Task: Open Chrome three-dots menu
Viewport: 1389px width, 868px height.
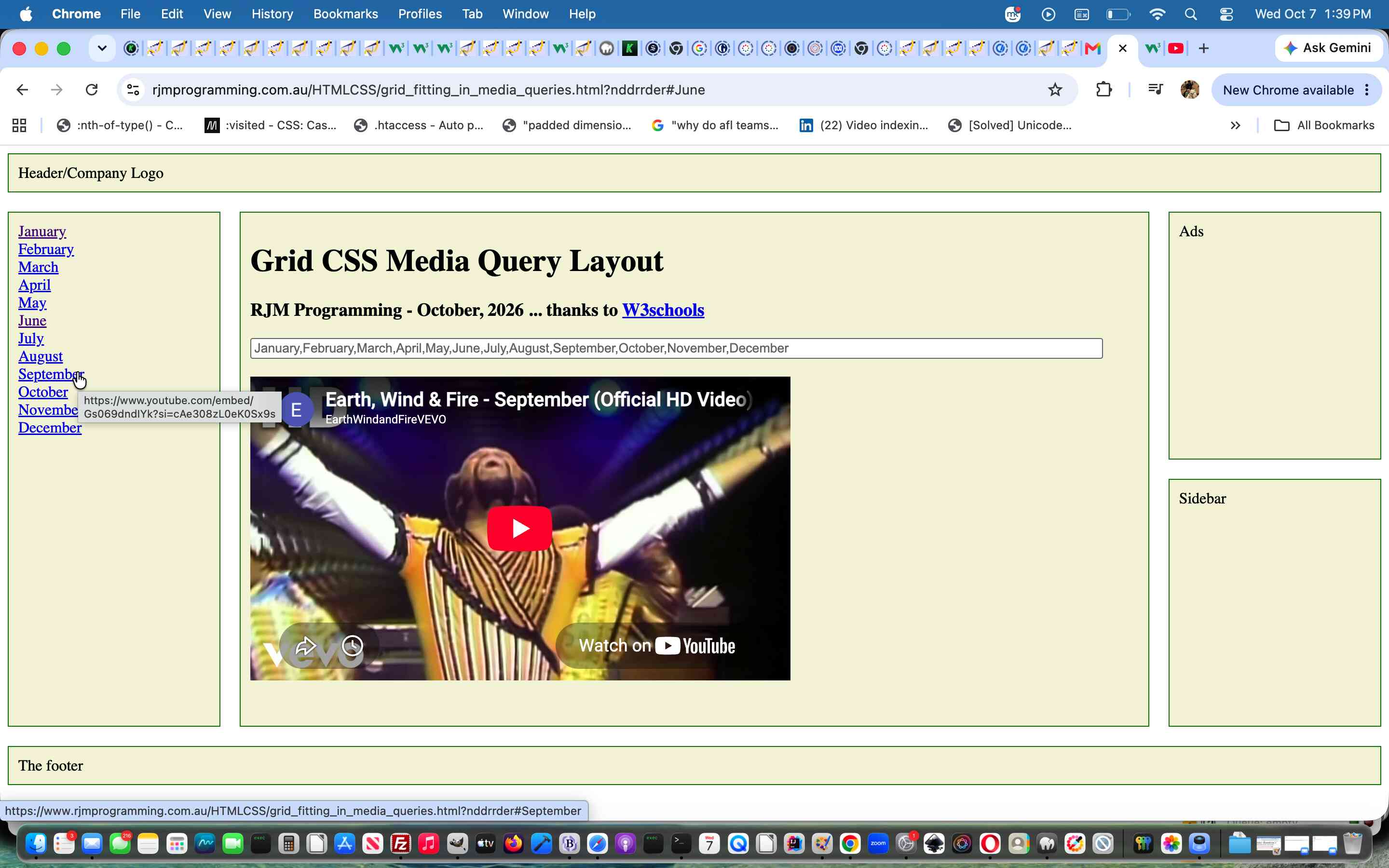Action: (x=1367, y=90)
